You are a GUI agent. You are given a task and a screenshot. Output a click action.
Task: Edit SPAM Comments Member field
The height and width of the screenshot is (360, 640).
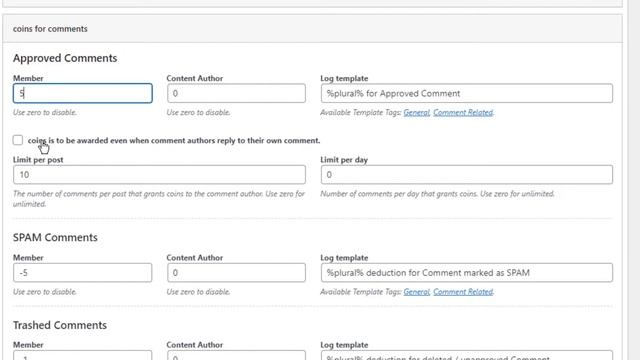[82, 272]
